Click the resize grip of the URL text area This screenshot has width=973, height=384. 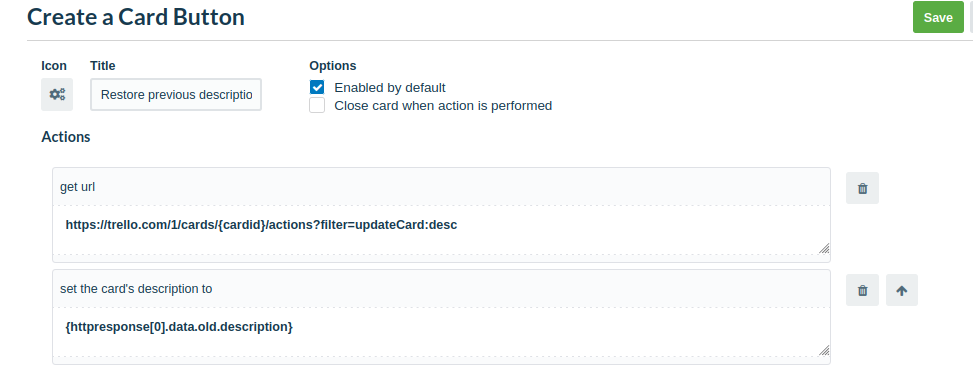click(x=823, y=249)
